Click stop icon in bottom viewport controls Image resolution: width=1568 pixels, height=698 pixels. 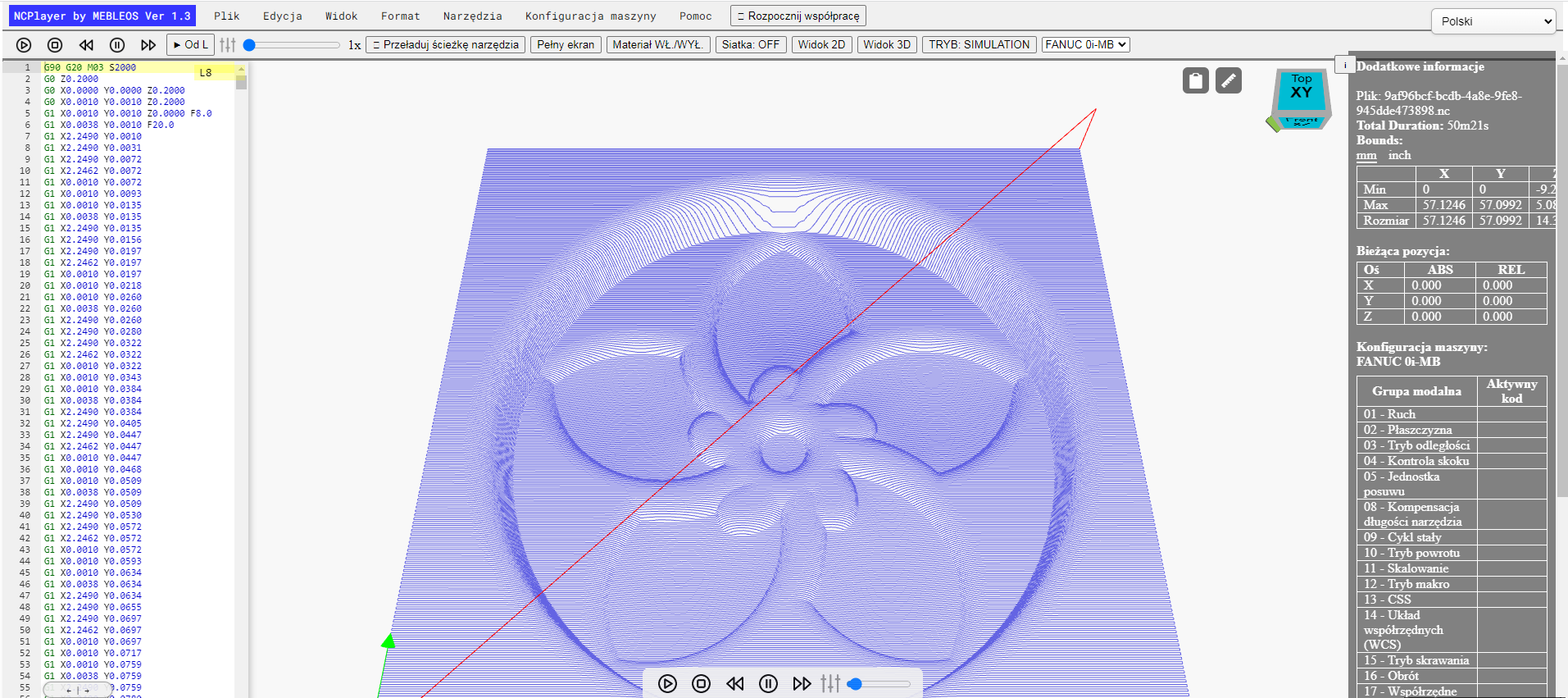point(702,683)
